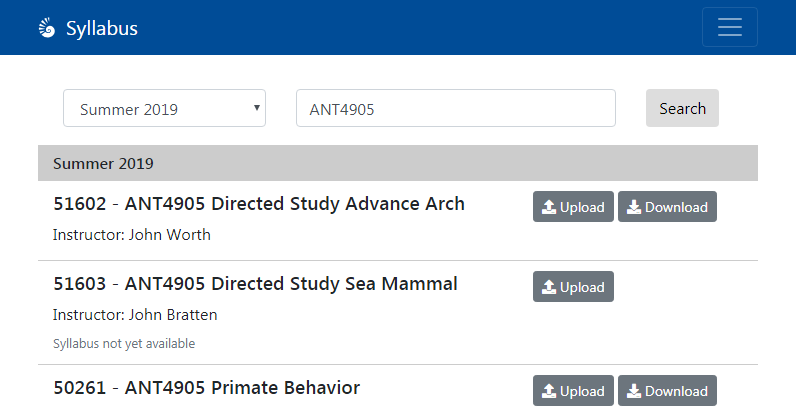The image size is (796, 415).
Task: Click course title 51603 - ANT4905 Directed Study Sea Mammal
Action: pyautogui.click(x=255, y=283)
